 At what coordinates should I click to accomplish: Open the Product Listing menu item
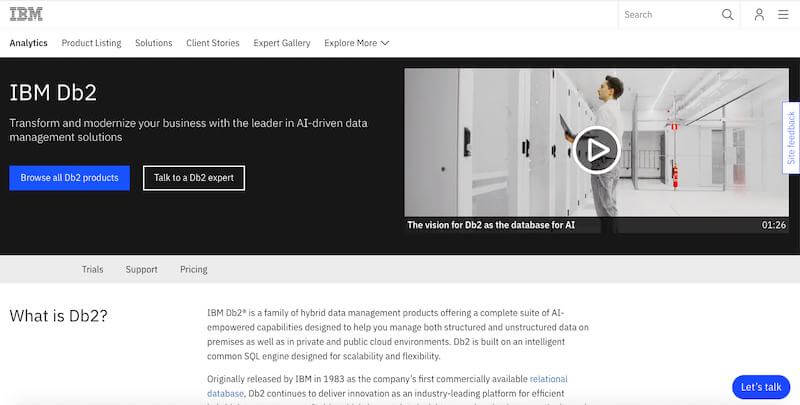91,43
